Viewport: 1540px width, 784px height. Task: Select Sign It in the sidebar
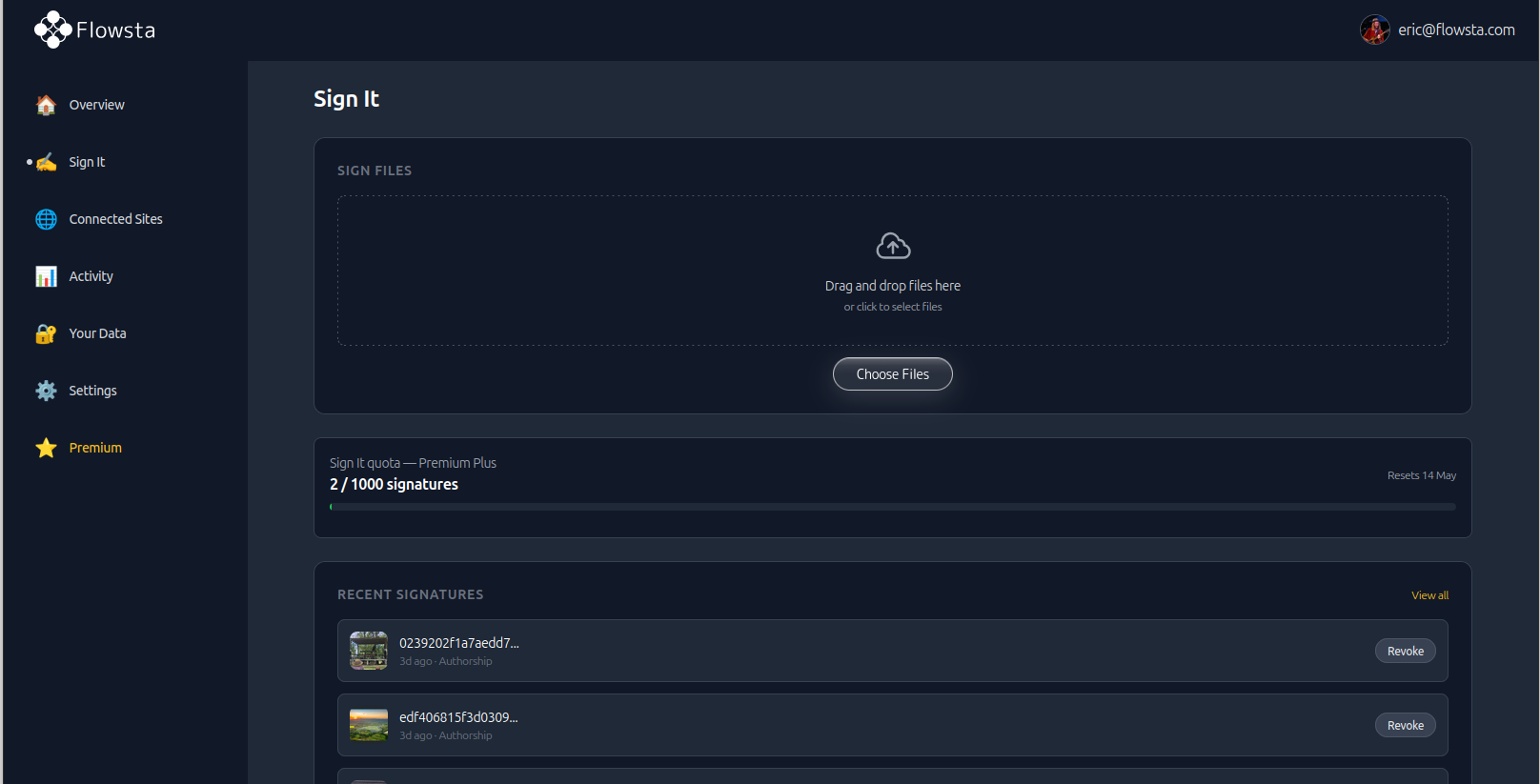click(87, 162)
